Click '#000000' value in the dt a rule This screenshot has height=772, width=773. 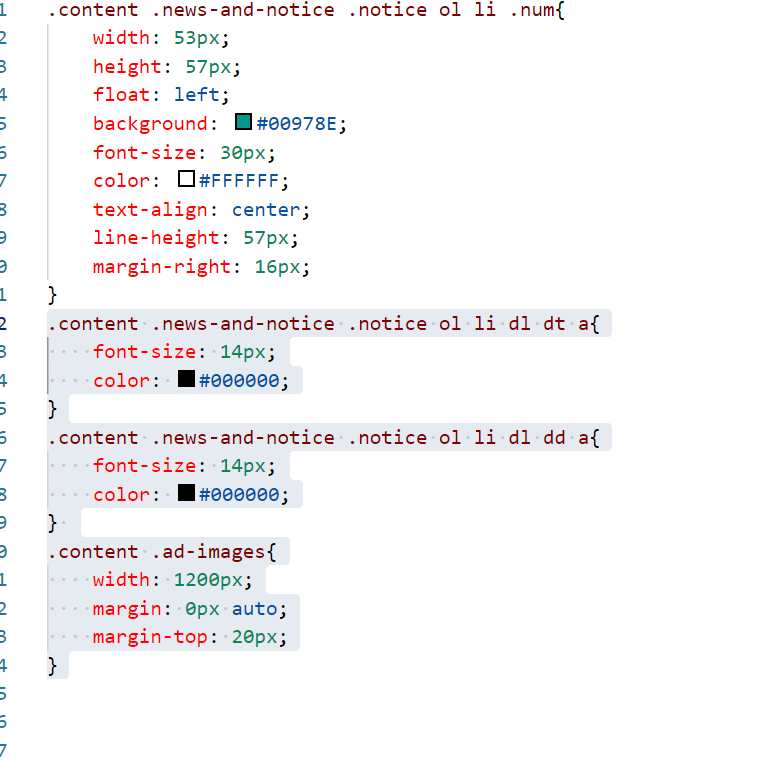pyautogui.click(x=239, y=381)
